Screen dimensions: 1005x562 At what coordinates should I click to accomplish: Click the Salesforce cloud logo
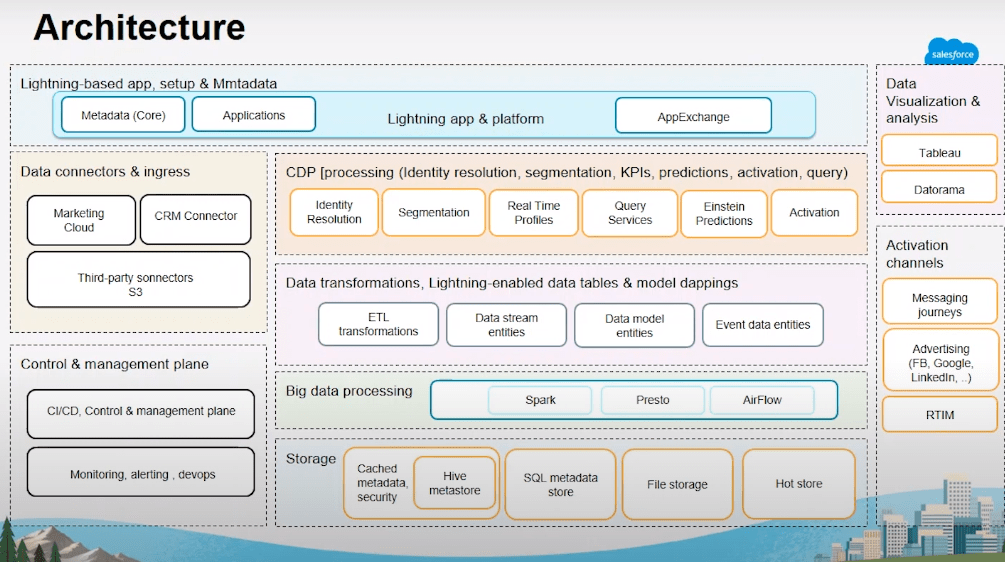pyautogui.click(x=950, y=51)
